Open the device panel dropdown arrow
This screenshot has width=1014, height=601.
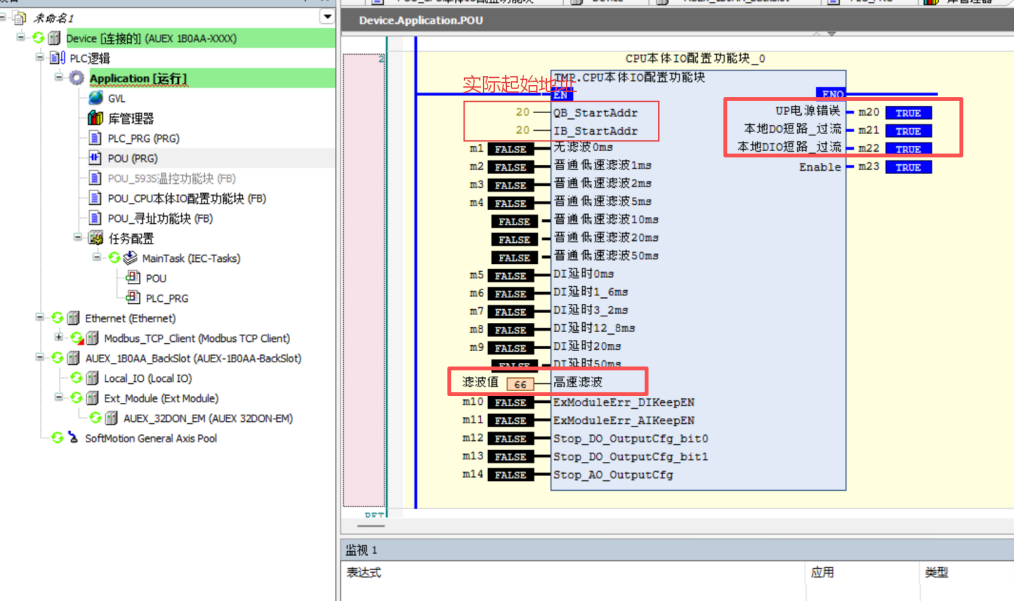coord(327,17)
